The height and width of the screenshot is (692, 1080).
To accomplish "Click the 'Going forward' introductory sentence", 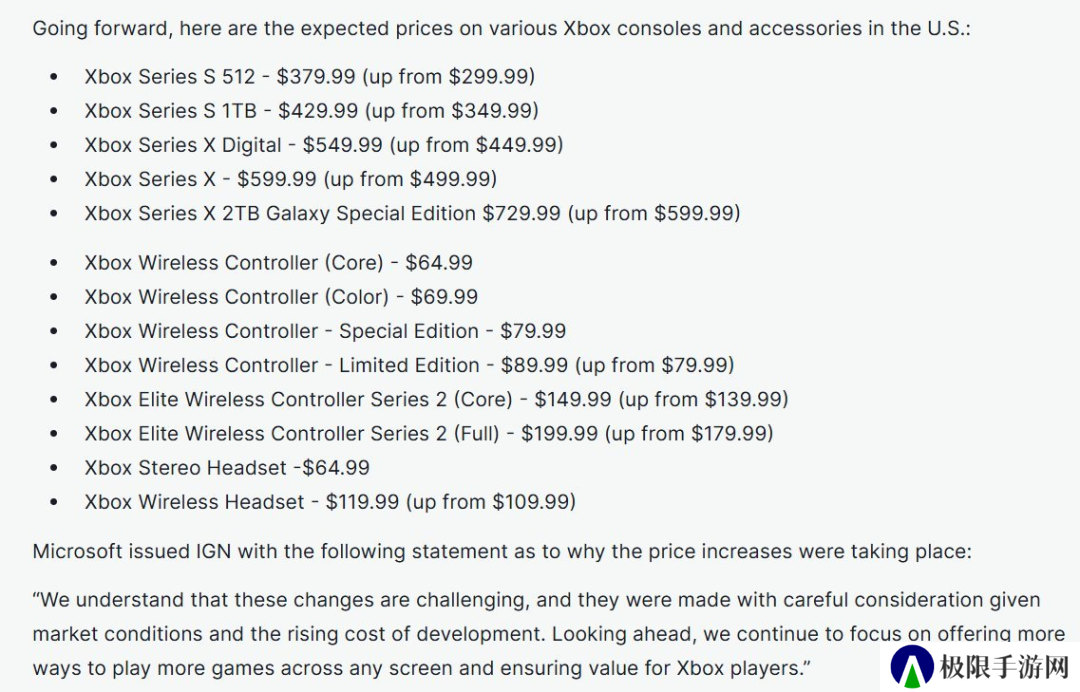I will tap(501, 28).
